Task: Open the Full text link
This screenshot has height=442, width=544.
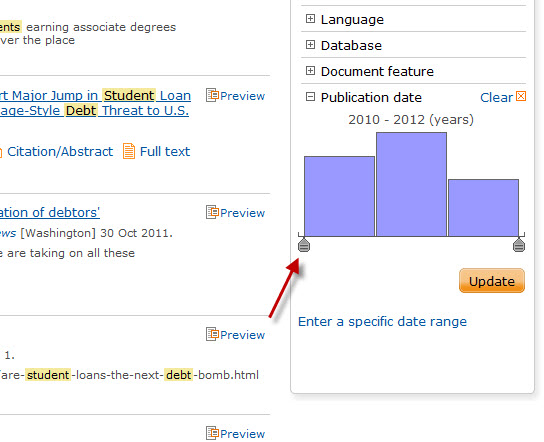Action: (x=165, y=152)
